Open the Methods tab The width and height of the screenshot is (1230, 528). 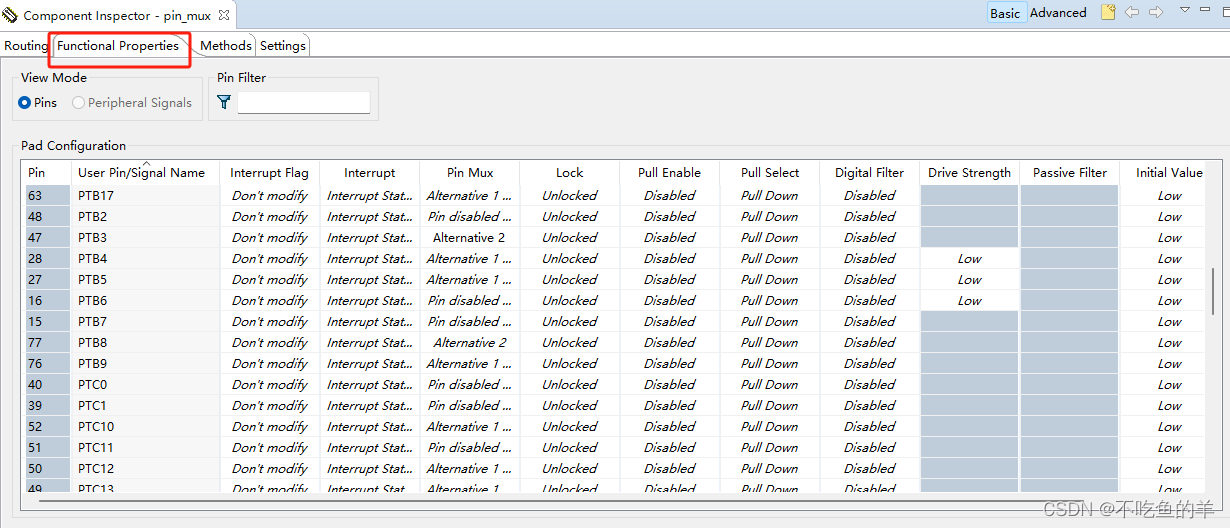coord(226,45)
